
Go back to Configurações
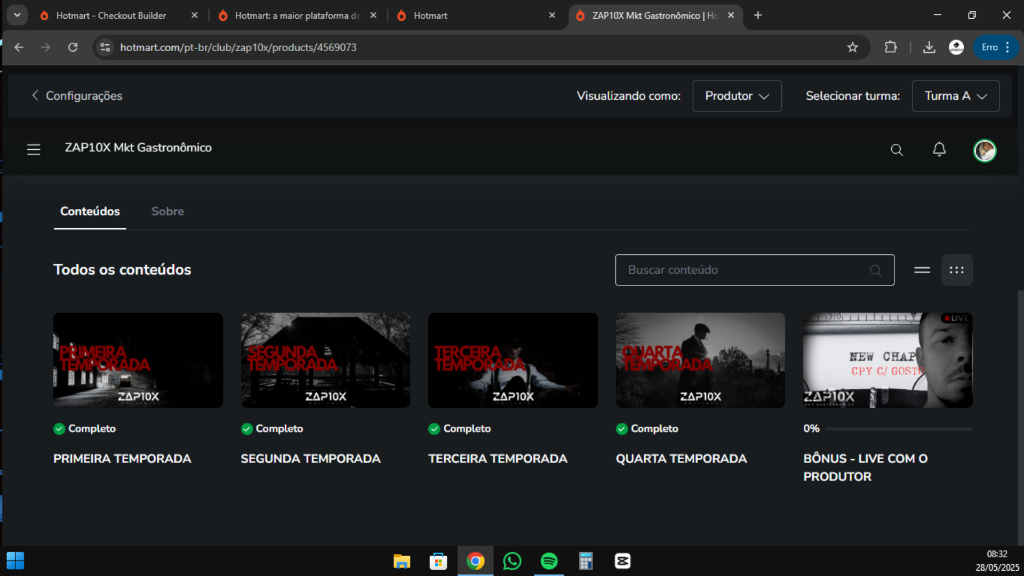click(77, 96)
